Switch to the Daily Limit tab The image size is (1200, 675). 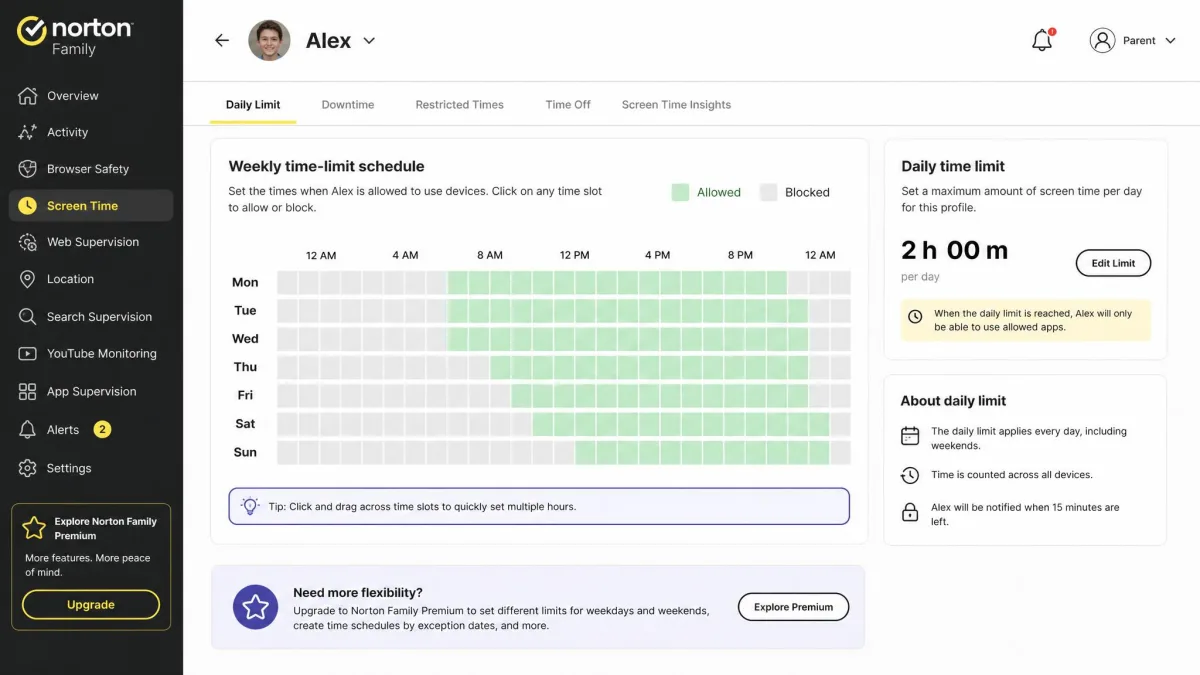(253, 105)
